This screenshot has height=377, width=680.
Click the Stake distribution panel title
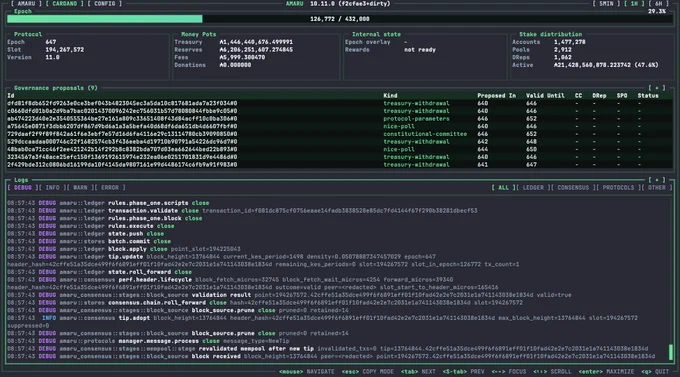550,34
